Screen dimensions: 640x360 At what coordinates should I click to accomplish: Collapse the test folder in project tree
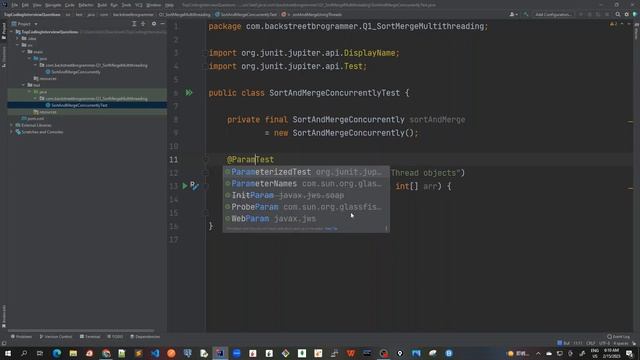(x=24, y=85)
